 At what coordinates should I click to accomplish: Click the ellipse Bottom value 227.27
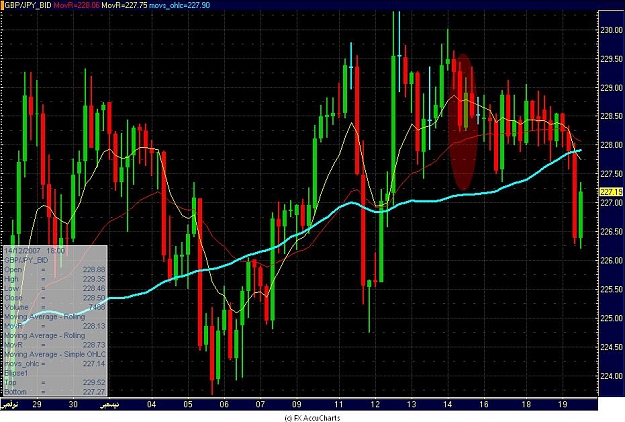tap(94, 392)
